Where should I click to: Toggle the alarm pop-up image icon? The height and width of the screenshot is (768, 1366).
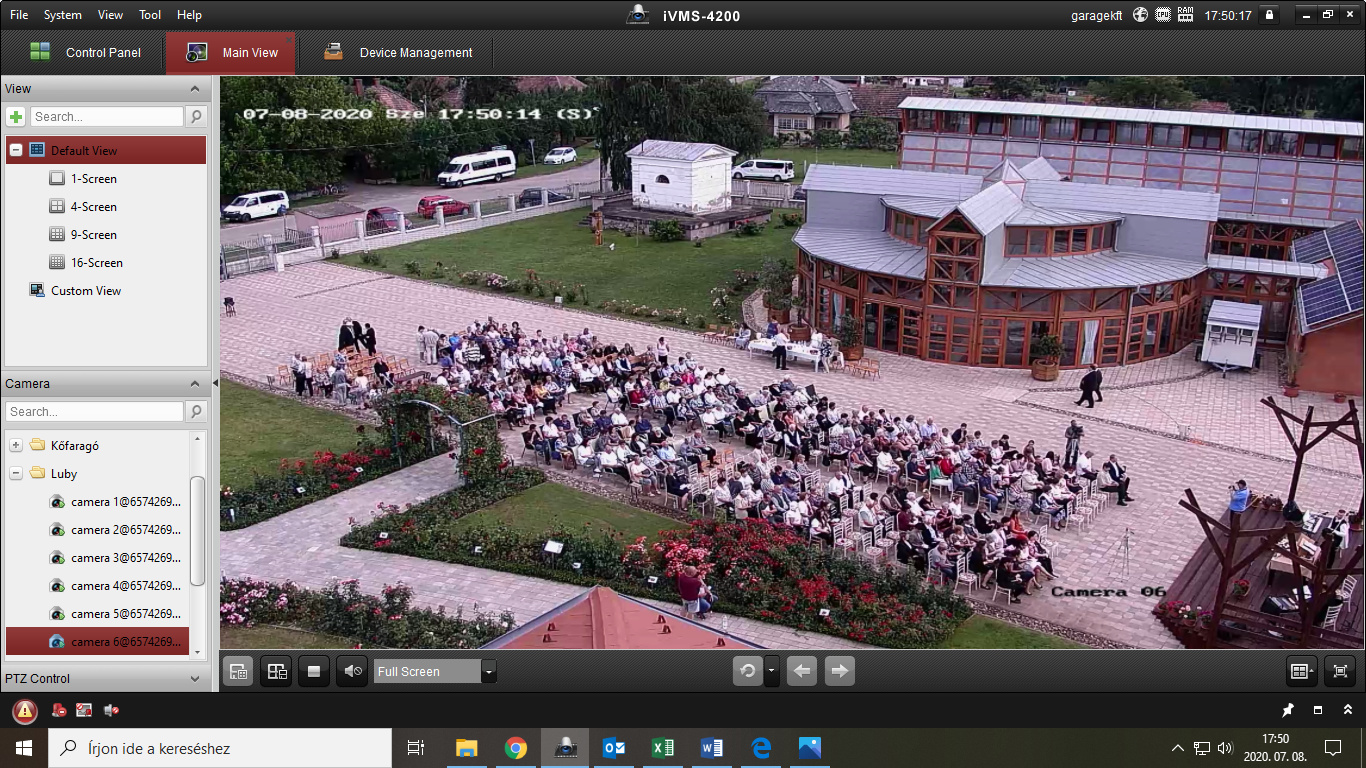[x=85, y=710]
